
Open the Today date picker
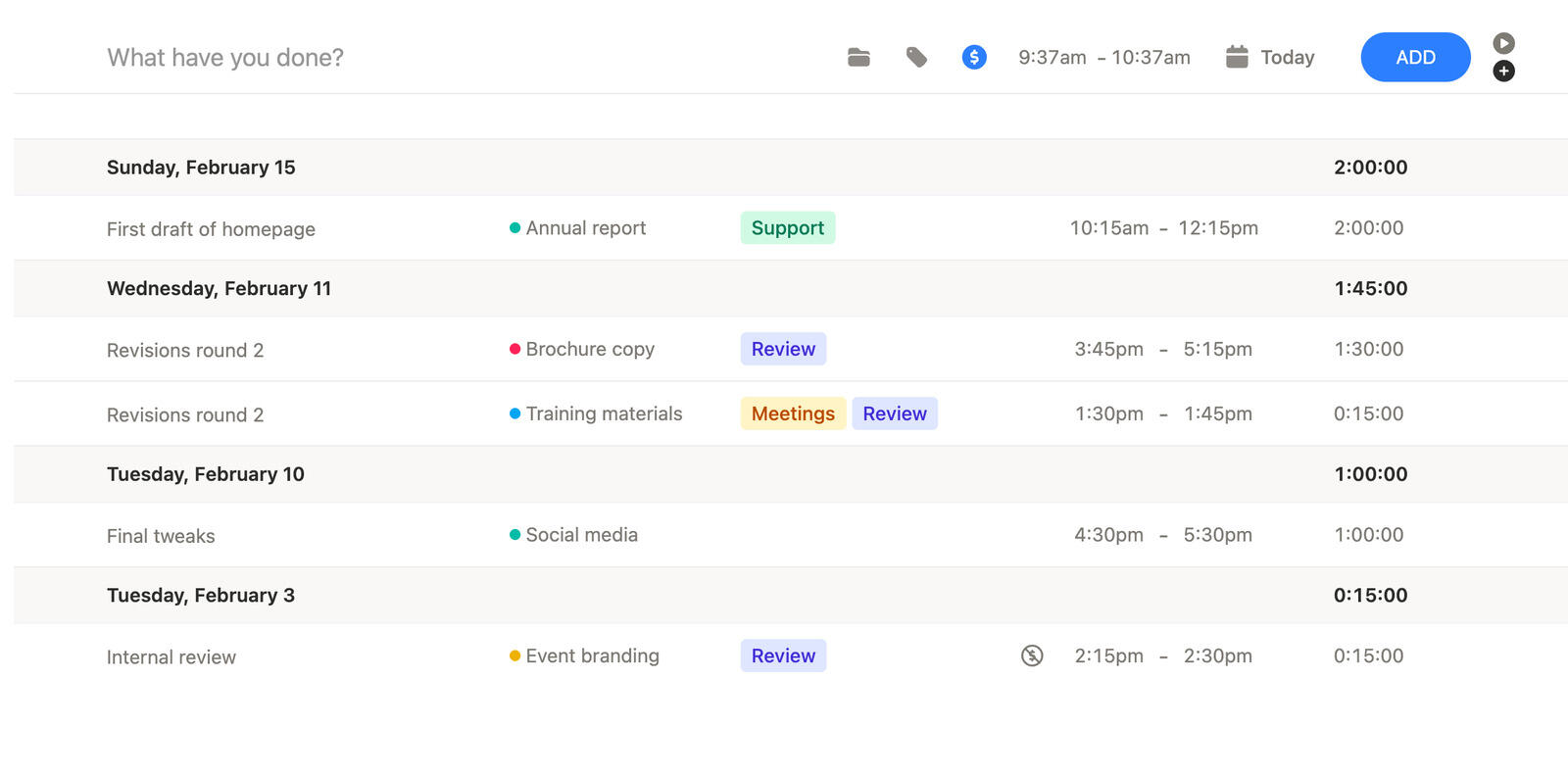pos(1287,58)
